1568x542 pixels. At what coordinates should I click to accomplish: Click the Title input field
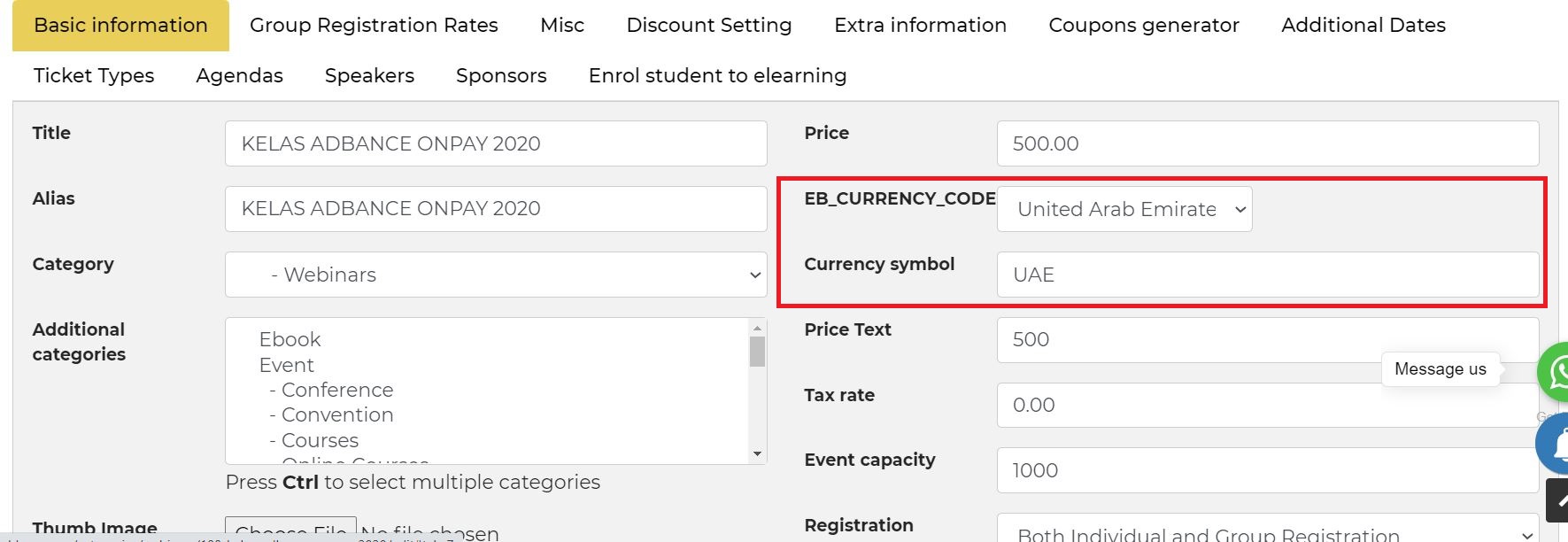tap(496, 143)
